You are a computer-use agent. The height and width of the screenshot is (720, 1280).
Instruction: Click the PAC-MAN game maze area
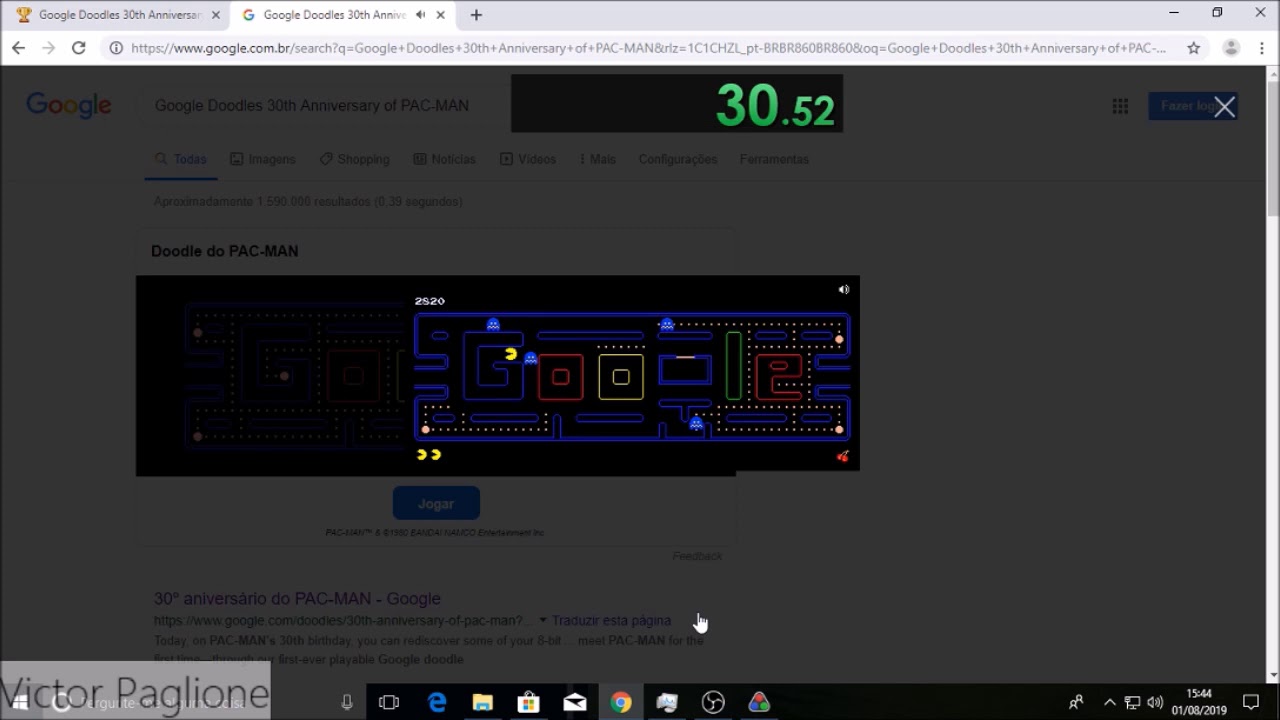tap(632, 376)
